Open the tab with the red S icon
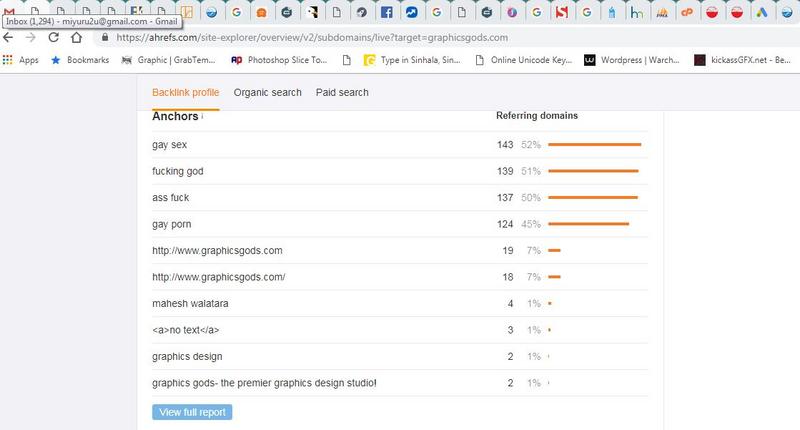This screenshot has width=800, height=430. point(562,12)
